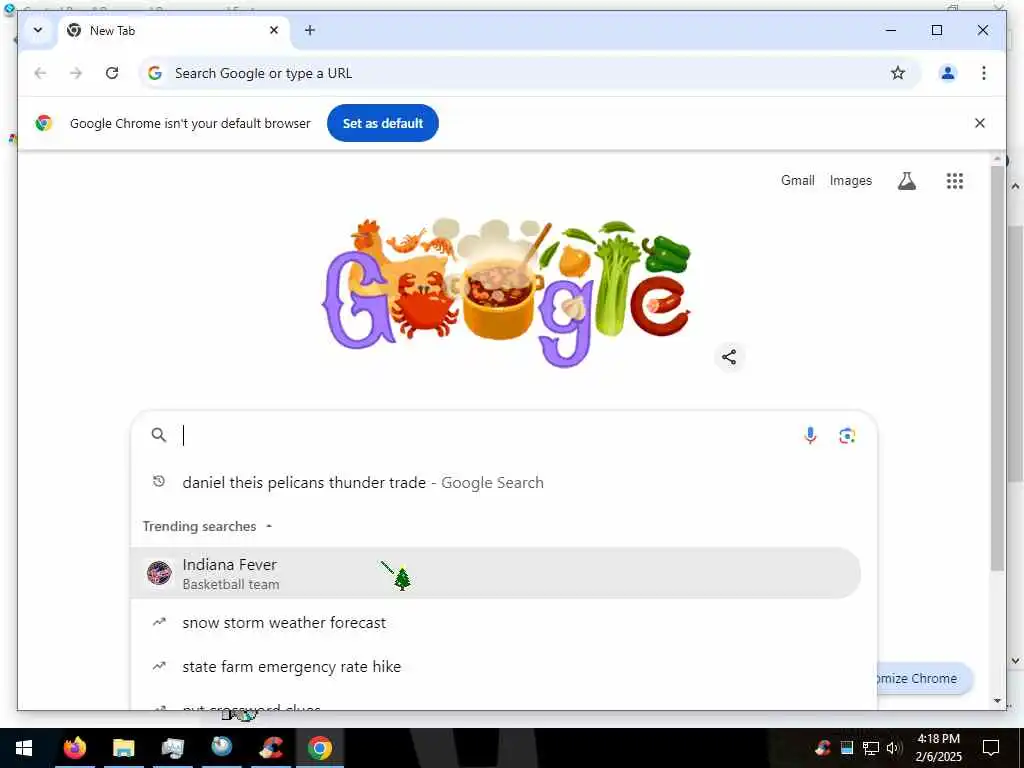Open the notification center icon
Viewport: 1024px width, 768px height.
[x=991, y=748]
